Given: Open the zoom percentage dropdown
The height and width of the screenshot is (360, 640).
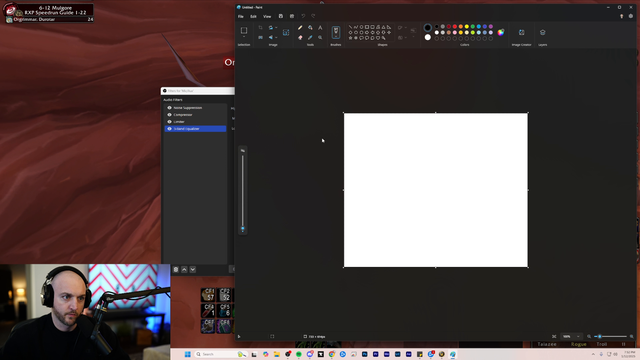Looking at the screenshot, I should pyautogui.click(x=578, y=336).
